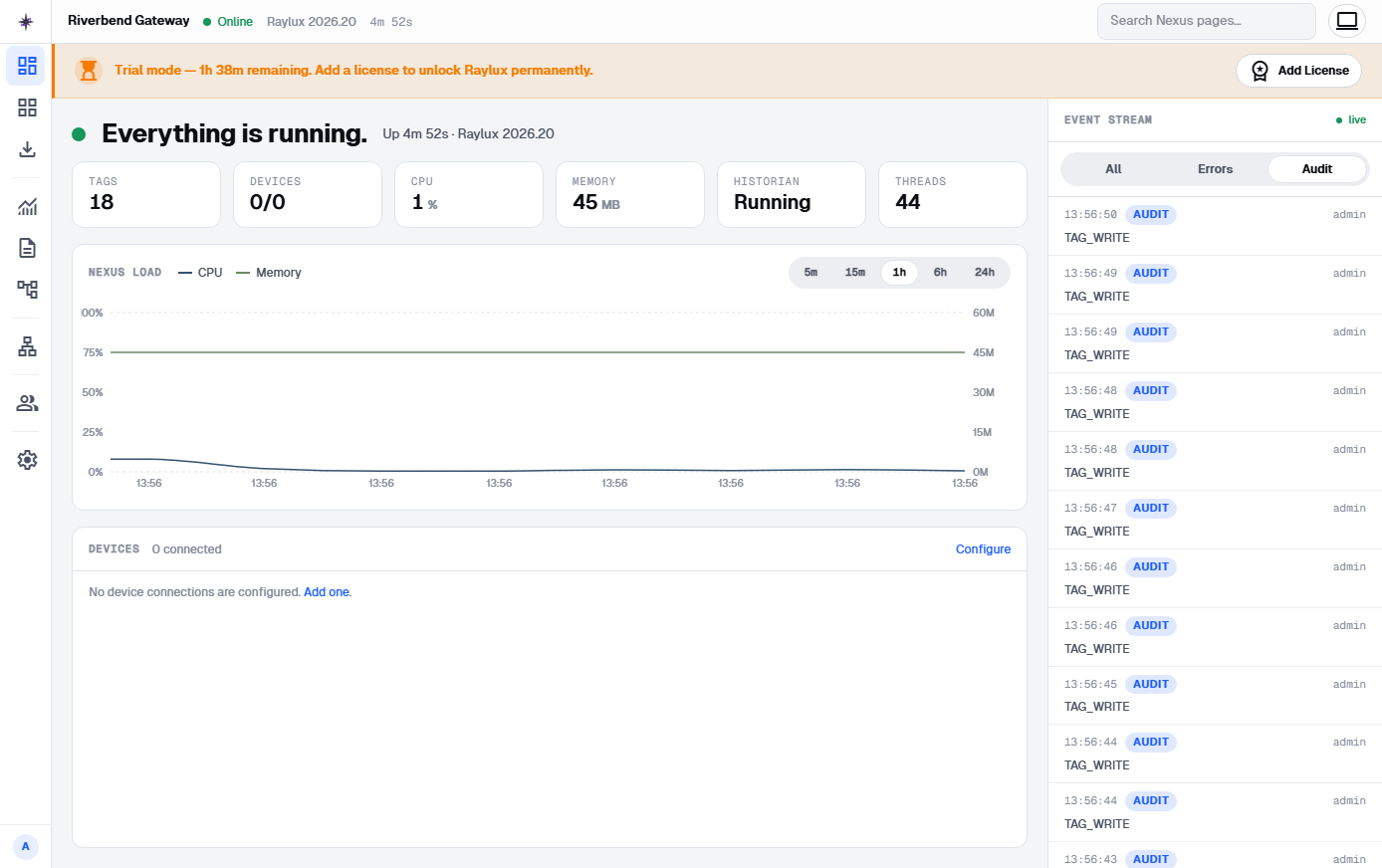Select the 6h time range
Screen dimensions: 1382x868
(x=940, y=273)
